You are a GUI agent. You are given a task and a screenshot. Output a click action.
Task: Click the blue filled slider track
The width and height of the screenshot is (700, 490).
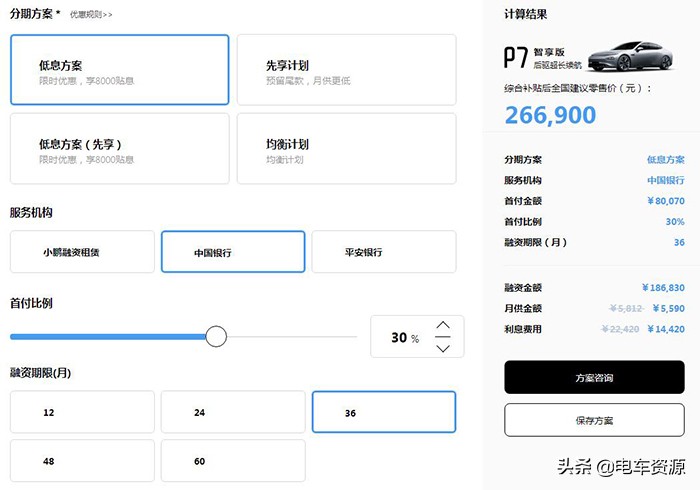click(108, 336)
